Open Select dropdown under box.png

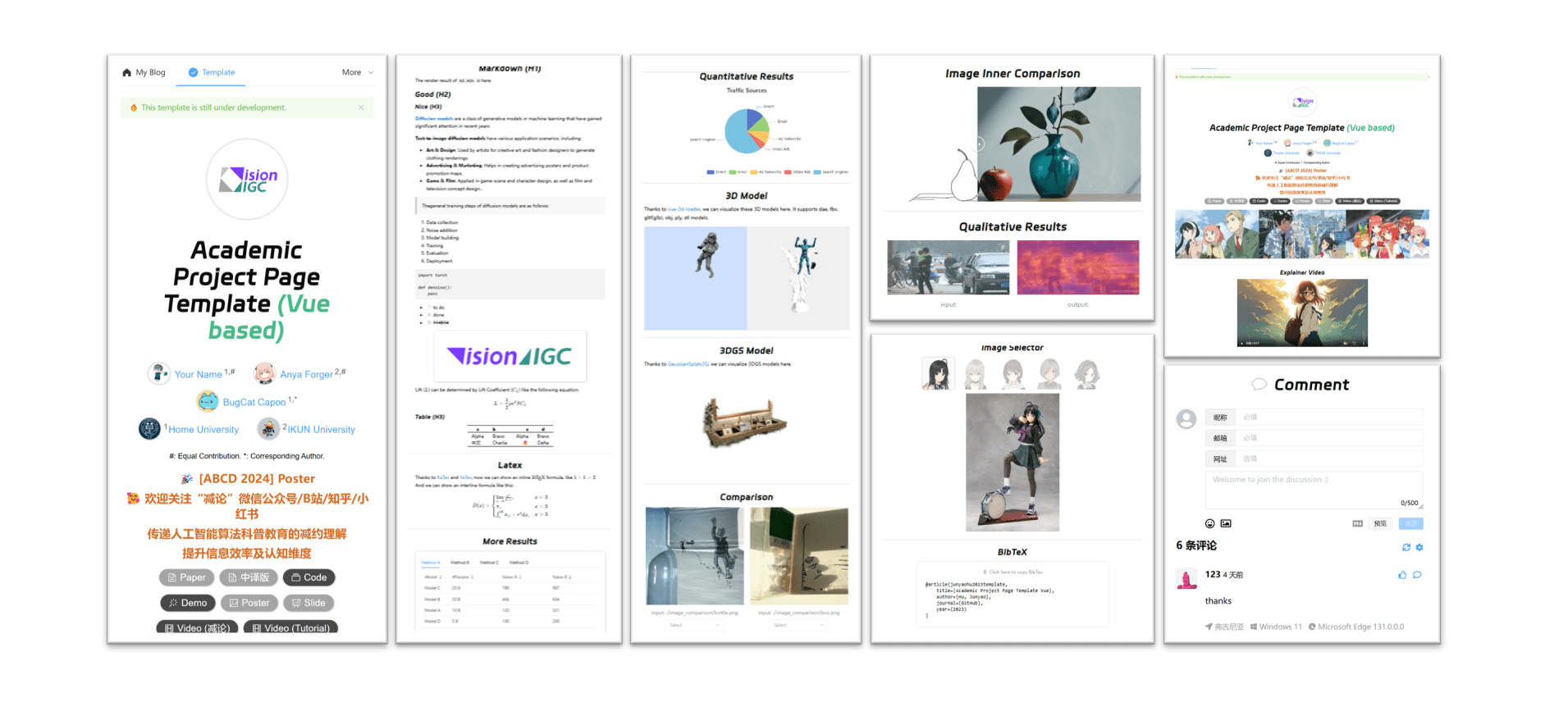point(798,625)
